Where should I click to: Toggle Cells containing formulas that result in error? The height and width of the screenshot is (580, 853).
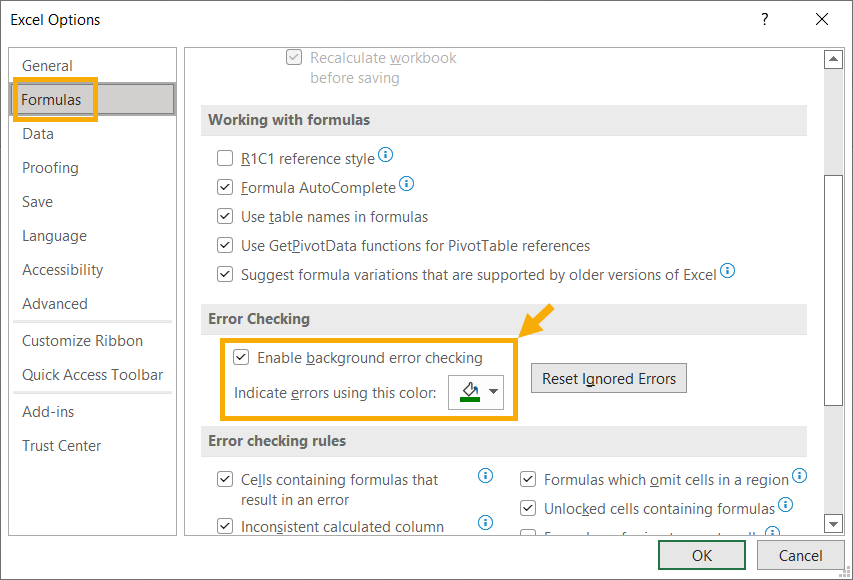225,479
